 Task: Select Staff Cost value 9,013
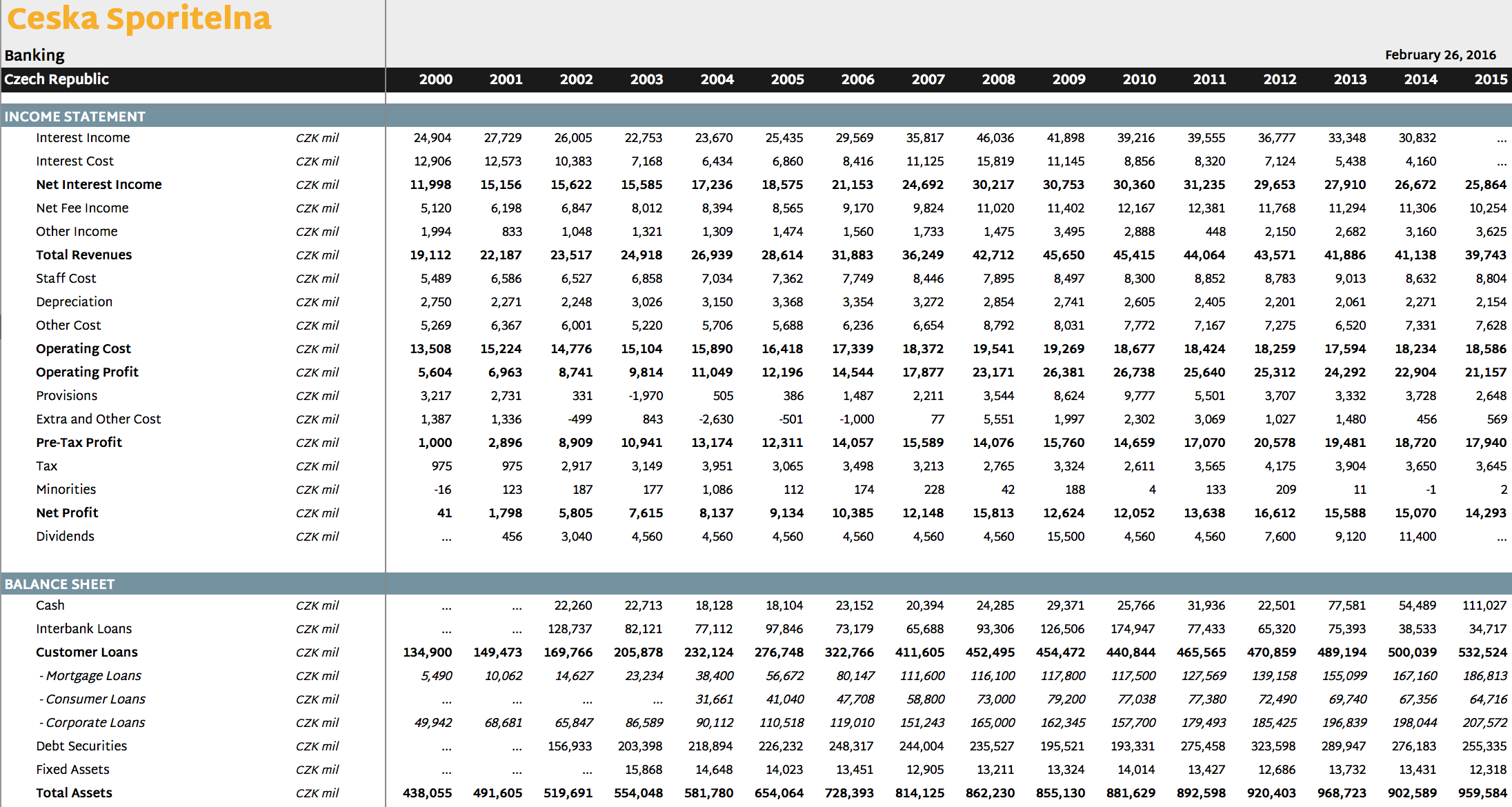coord(1351,279)
